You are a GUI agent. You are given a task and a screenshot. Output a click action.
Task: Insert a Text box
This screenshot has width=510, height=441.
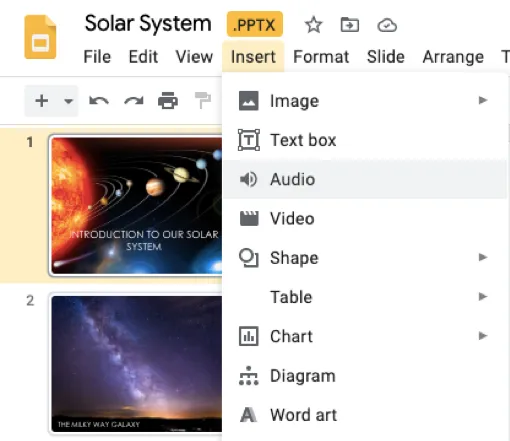coord(365,140)
